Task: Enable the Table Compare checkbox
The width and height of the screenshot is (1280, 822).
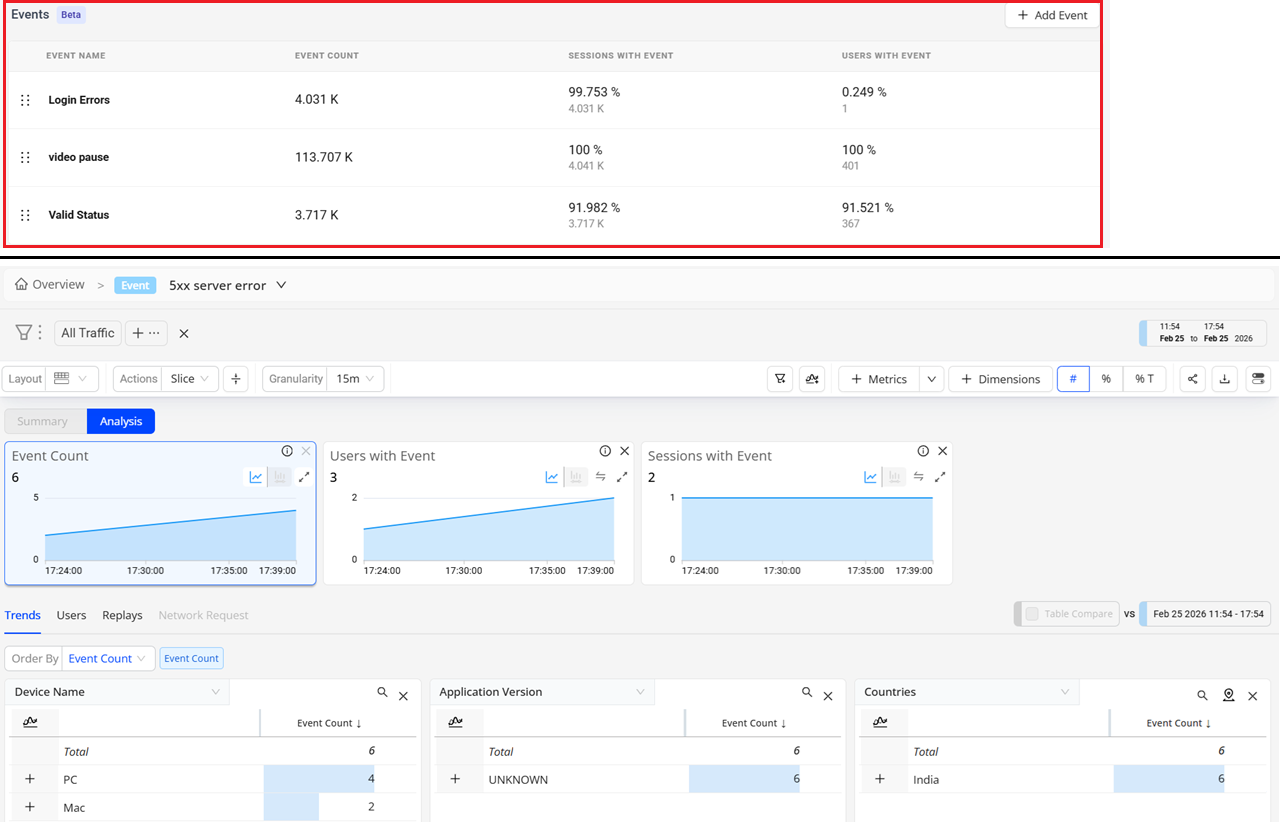Action: point(1032,614)
